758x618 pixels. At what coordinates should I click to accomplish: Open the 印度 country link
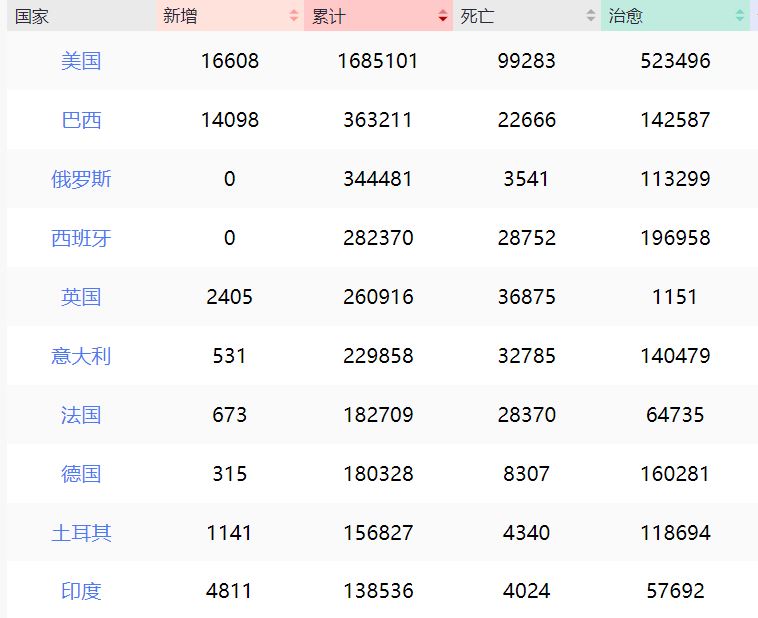point(81,591)
